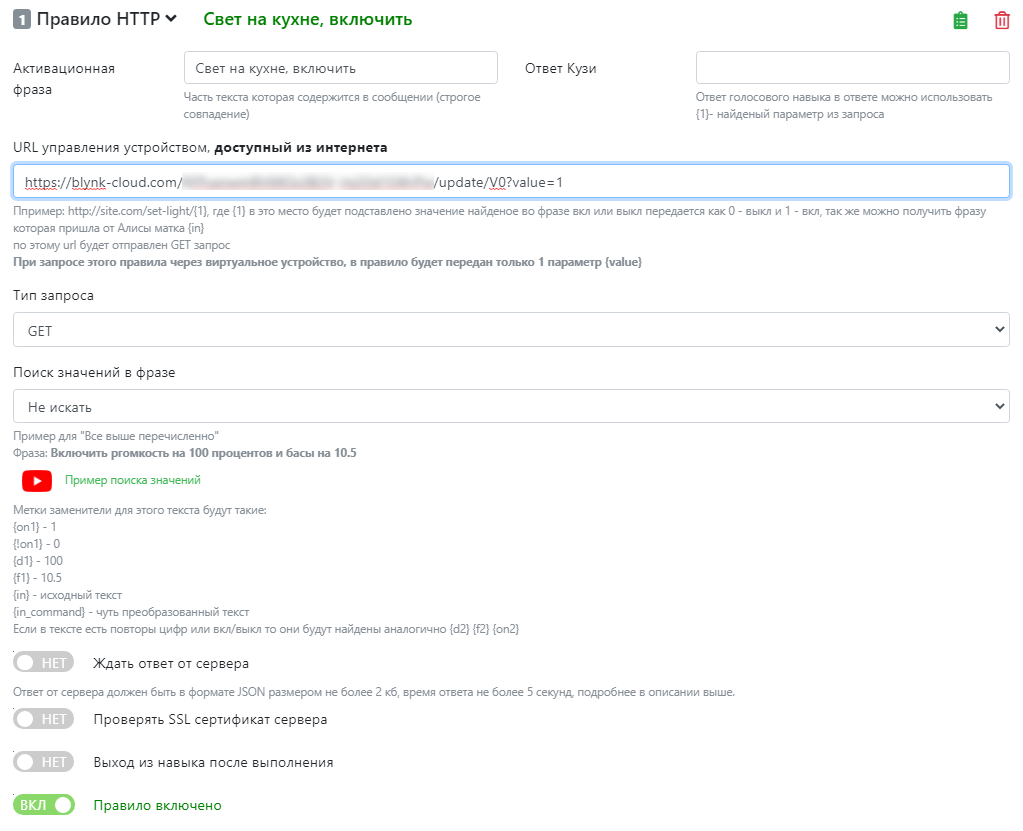
Task: Click the green 'Свет на кухне, включить' title
Action: click(308, 19)
